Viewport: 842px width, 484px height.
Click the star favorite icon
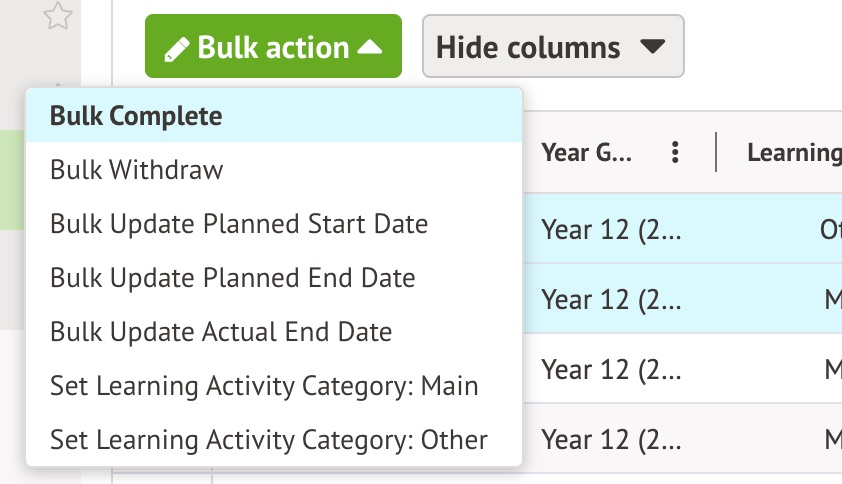click(59, 15)
